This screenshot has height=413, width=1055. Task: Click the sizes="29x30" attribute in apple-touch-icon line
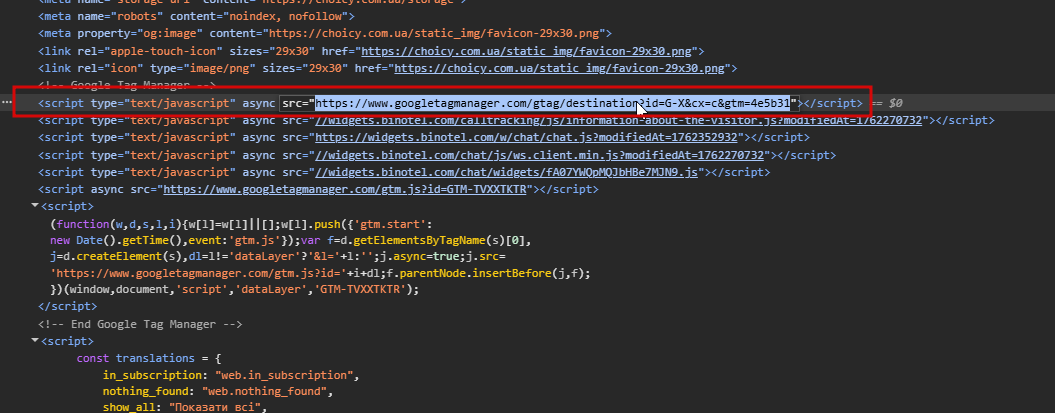(272, 51)
